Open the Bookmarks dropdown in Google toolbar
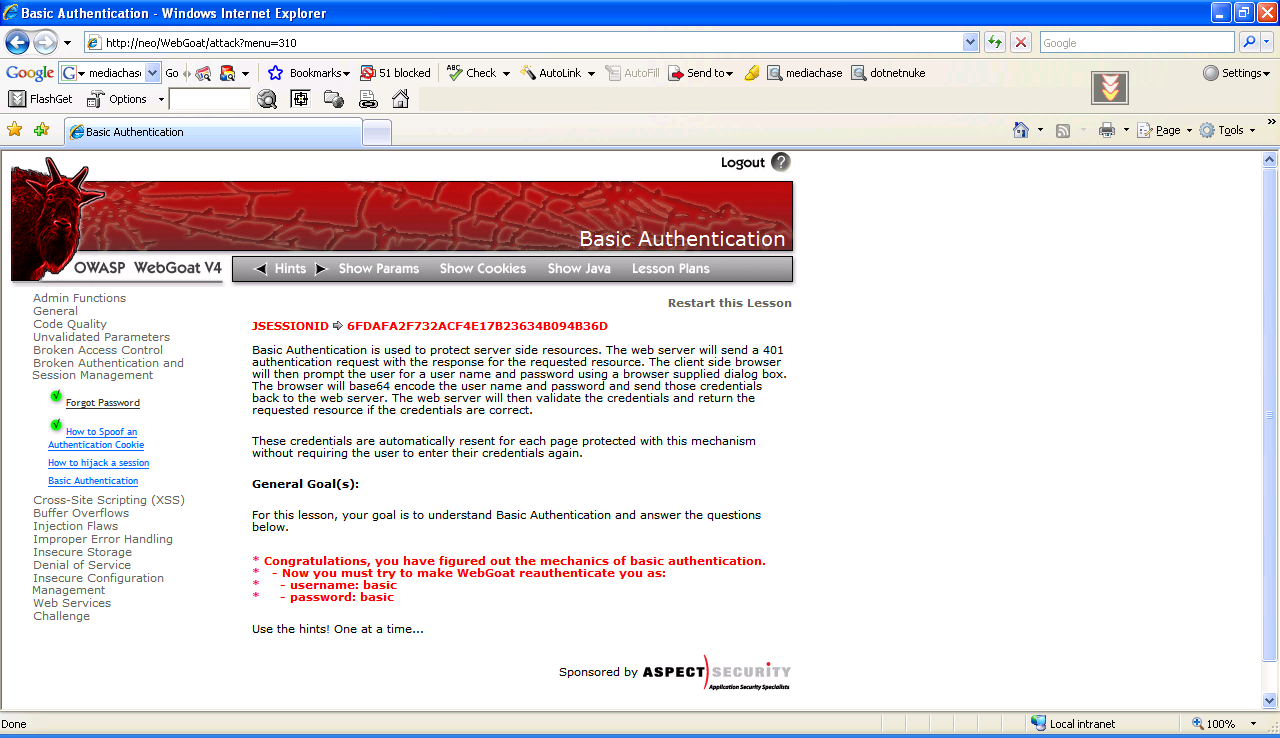The width and height of the screenshot is (1280, 738). 310,73
